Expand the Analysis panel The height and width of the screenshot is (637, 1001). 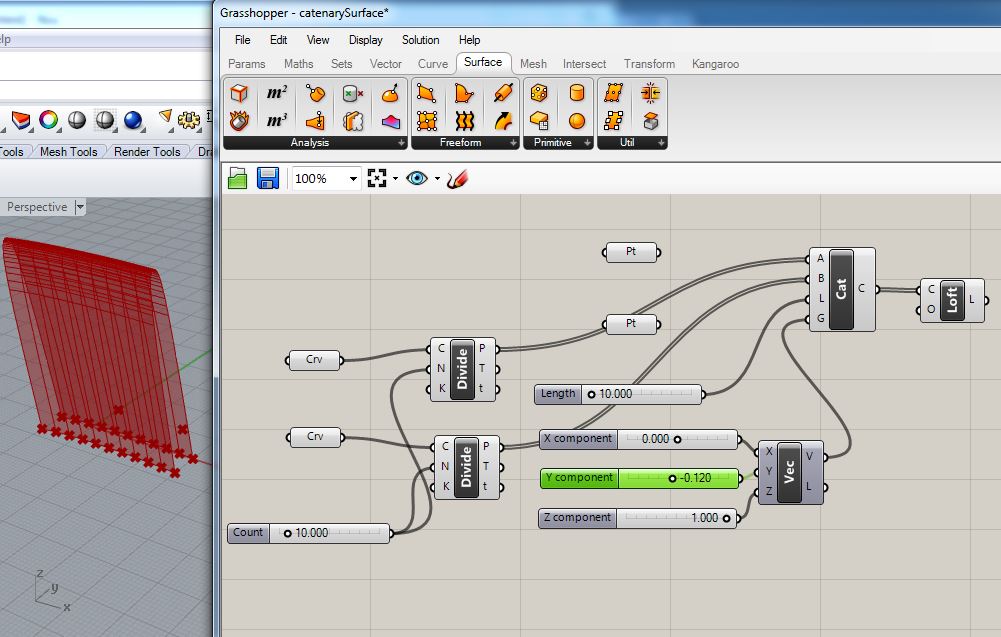pyautogui.click(x=402, y=143)
